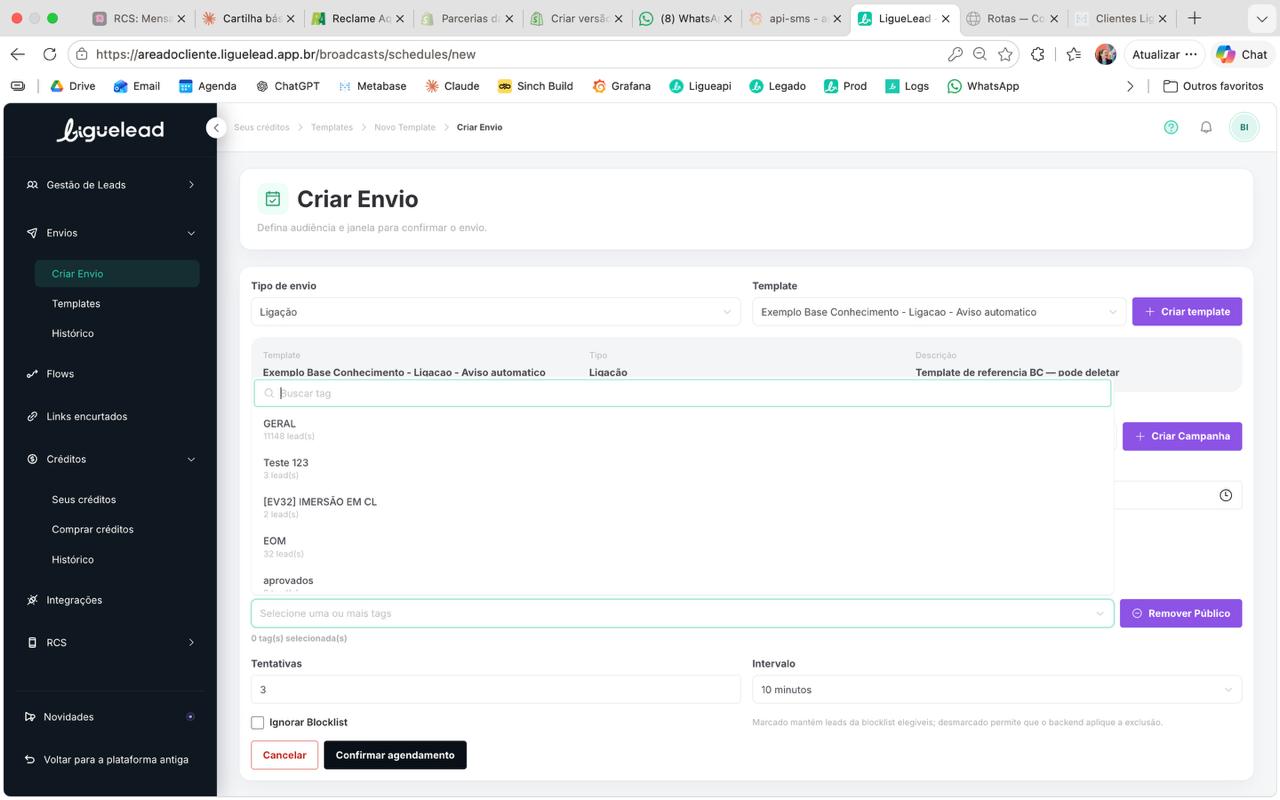Open the notifications bell icon

[x=1206, y=127]
